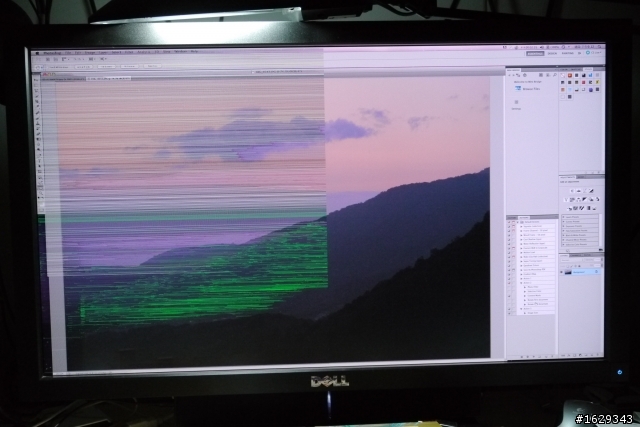This screenshot has width=640, height=427.
Task: Switch to DESIGN workspace
Action: pyautogui.click(x=552, y=53)
